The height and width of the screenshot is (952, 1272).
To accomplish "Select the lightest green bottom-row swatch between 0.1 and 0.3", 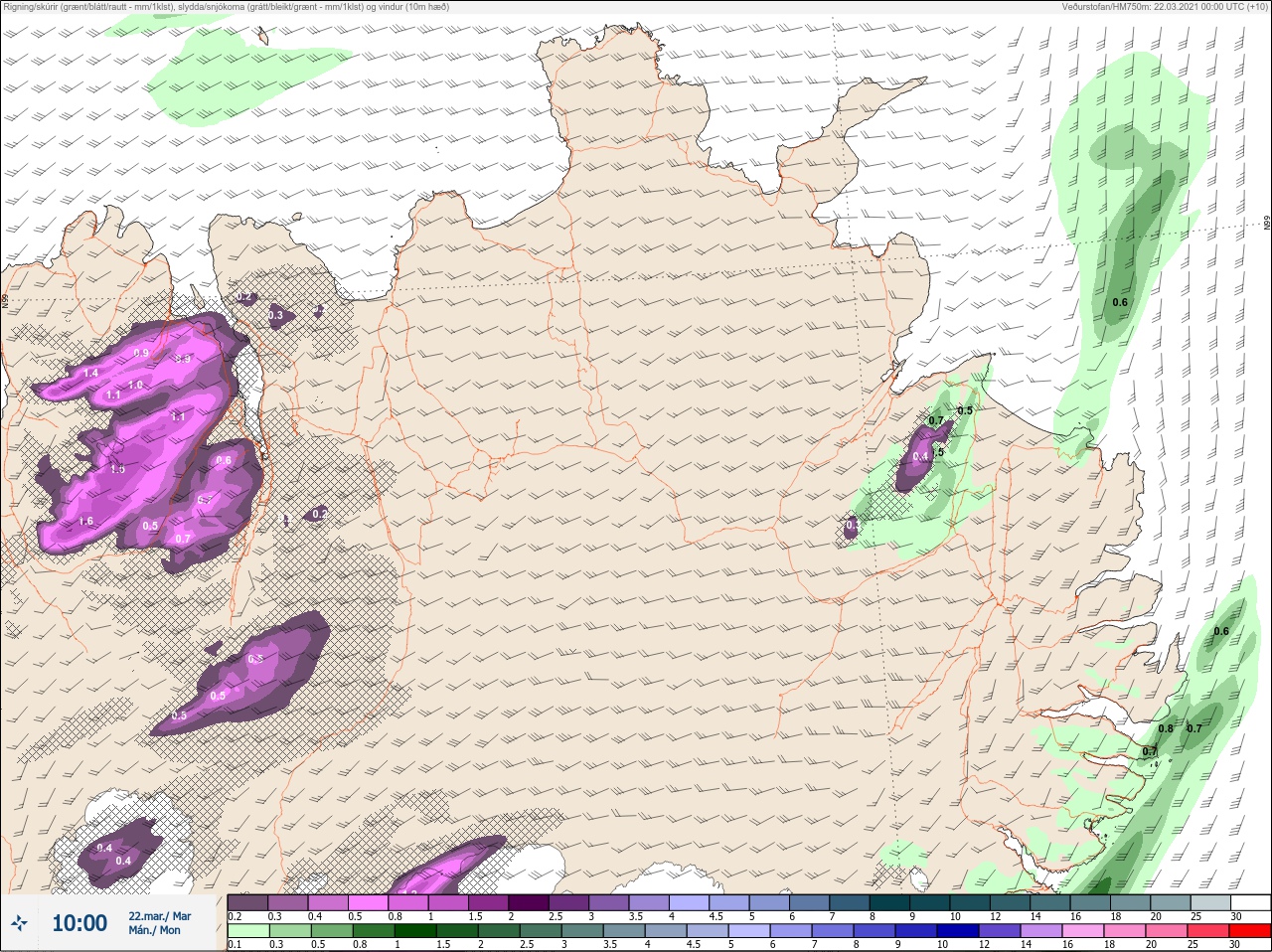I will click(247, 931).
